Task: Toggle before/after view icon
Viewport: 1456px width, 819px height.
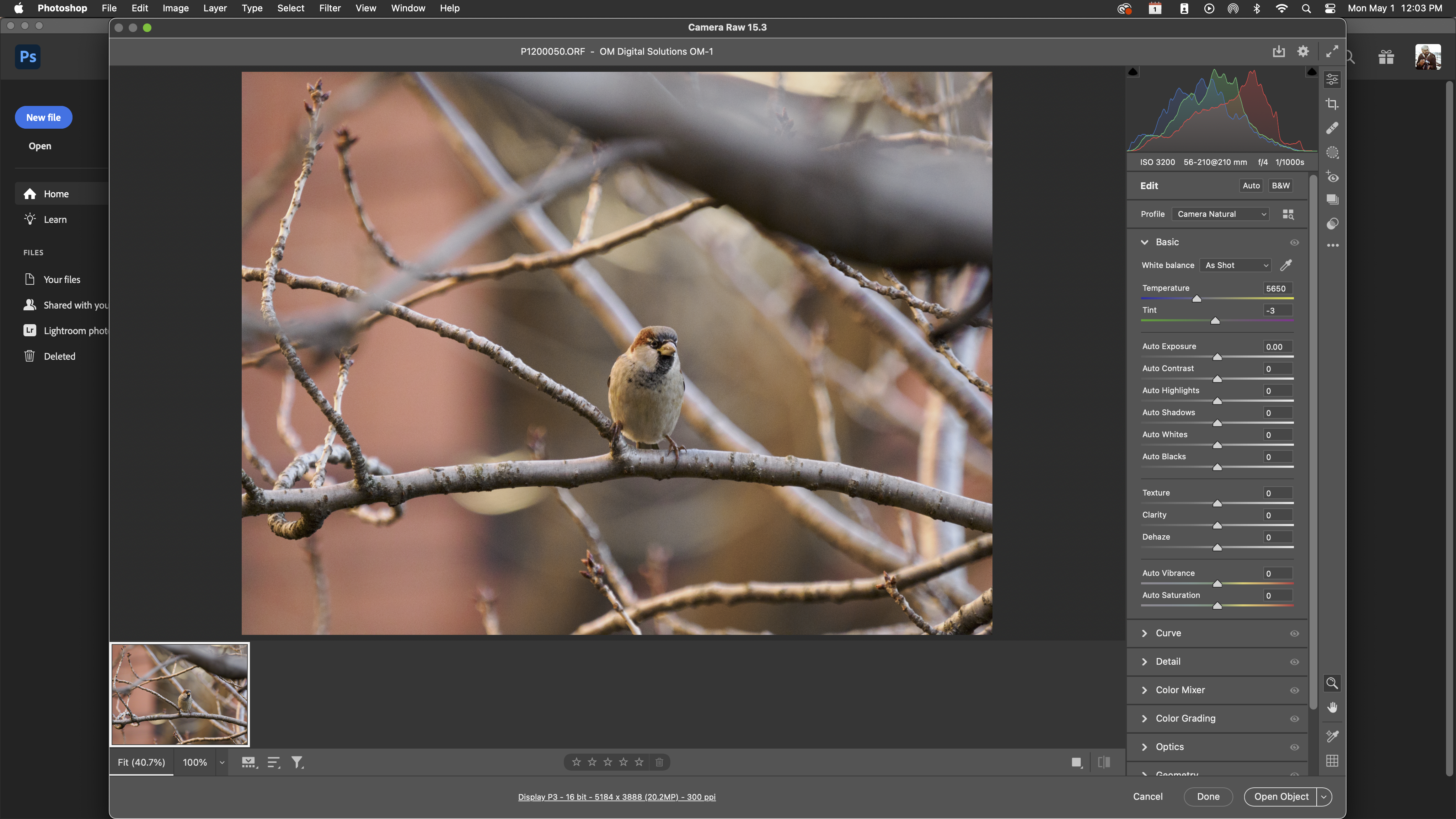Action: (x=1104, y=762)
